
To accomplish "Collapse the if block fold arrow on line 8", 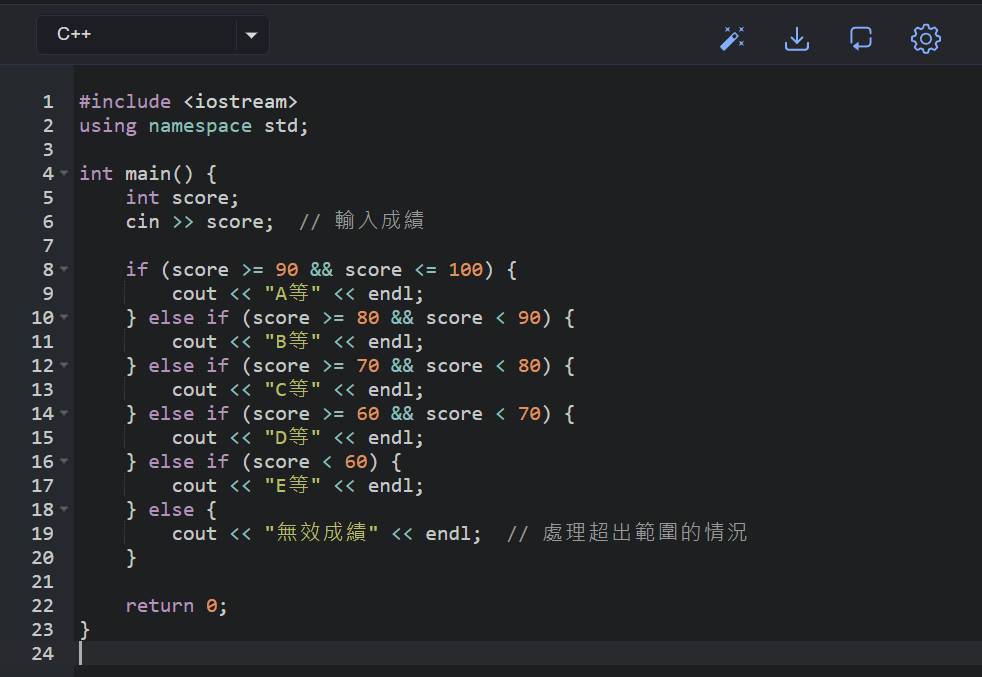I will click(64, 269).
